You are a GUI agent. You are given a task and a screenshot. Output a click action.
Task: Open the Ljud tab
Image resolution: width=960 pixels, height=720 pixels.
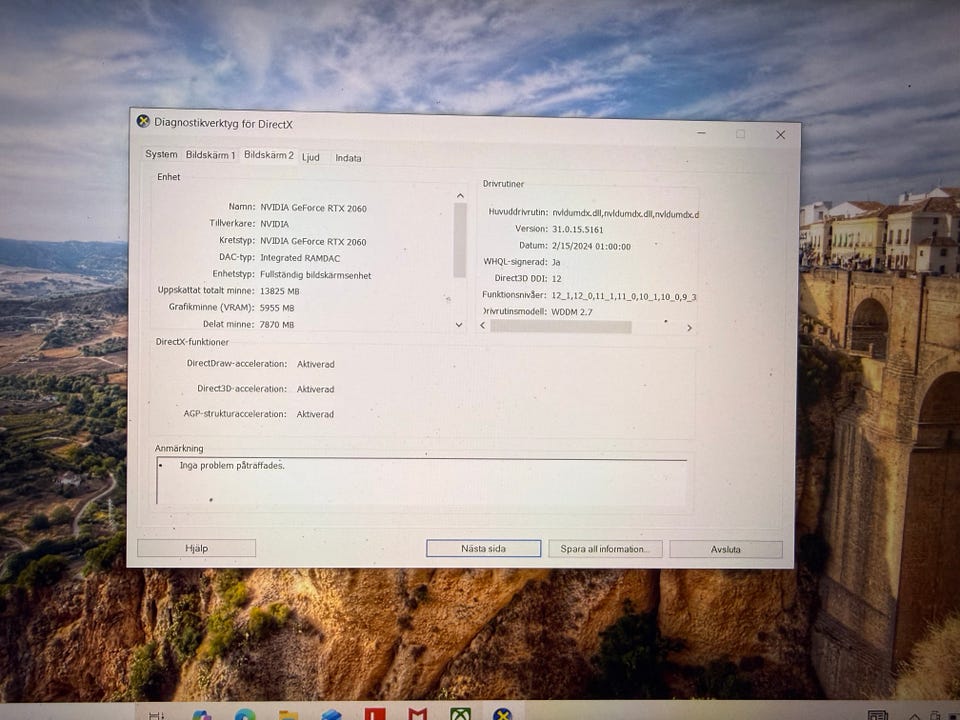pyautogui.click(x=311, y=157)
